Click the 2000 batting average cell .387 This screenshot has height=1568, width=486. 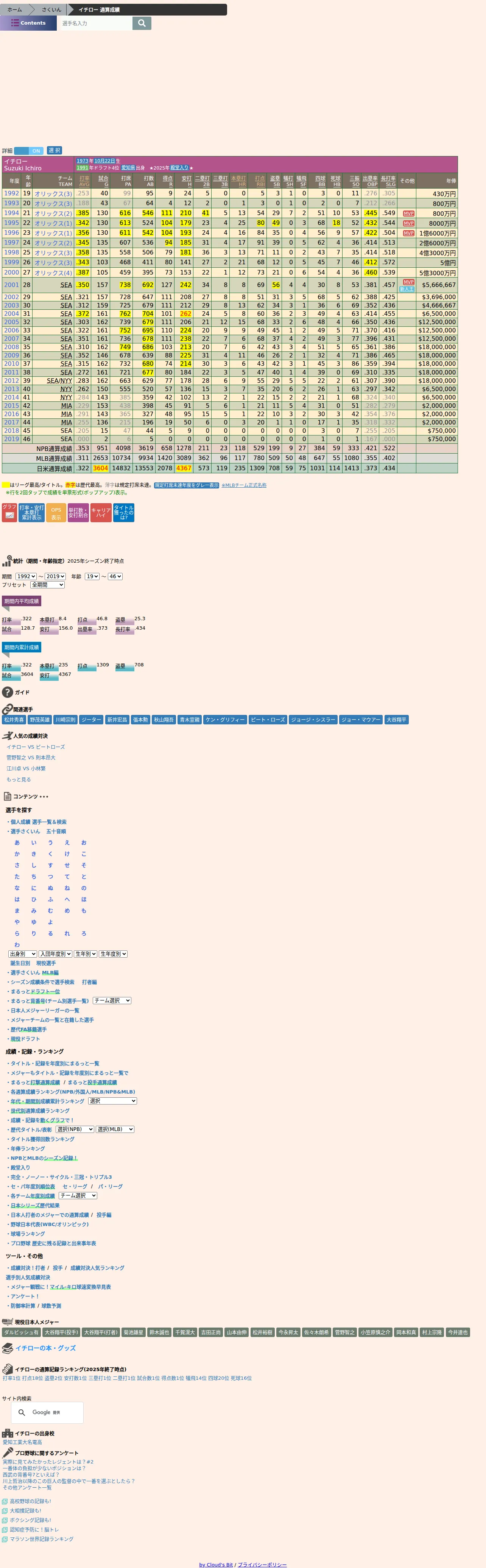click(x=83, y=273)
